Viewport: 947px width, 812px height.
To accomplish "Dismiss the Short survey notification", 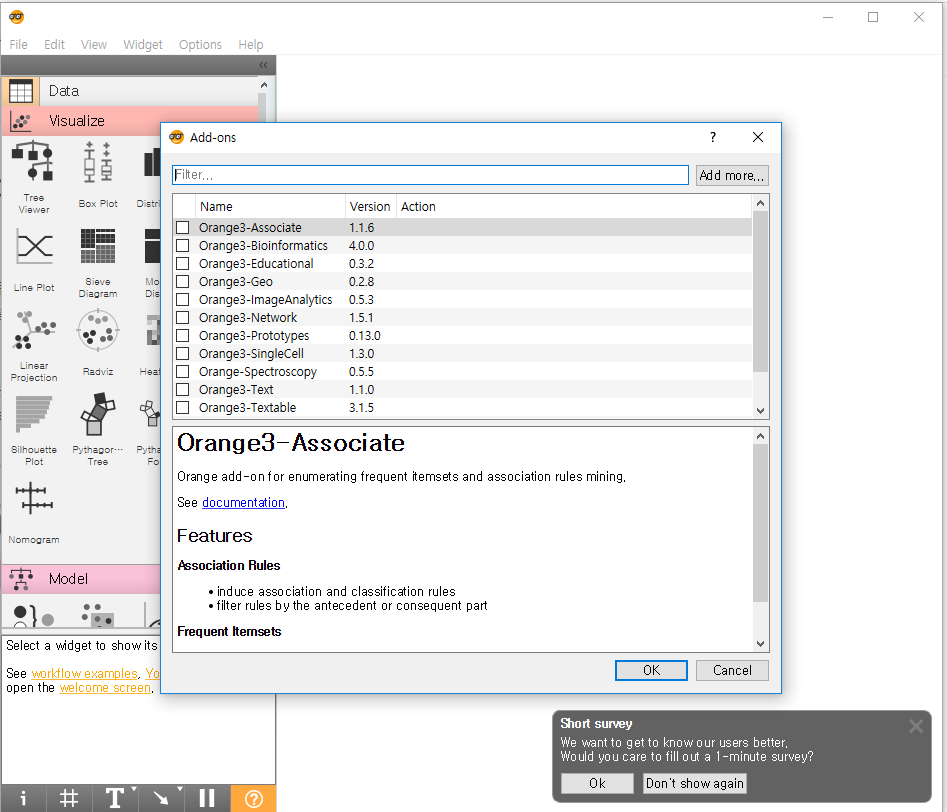I will click(916, 726).
